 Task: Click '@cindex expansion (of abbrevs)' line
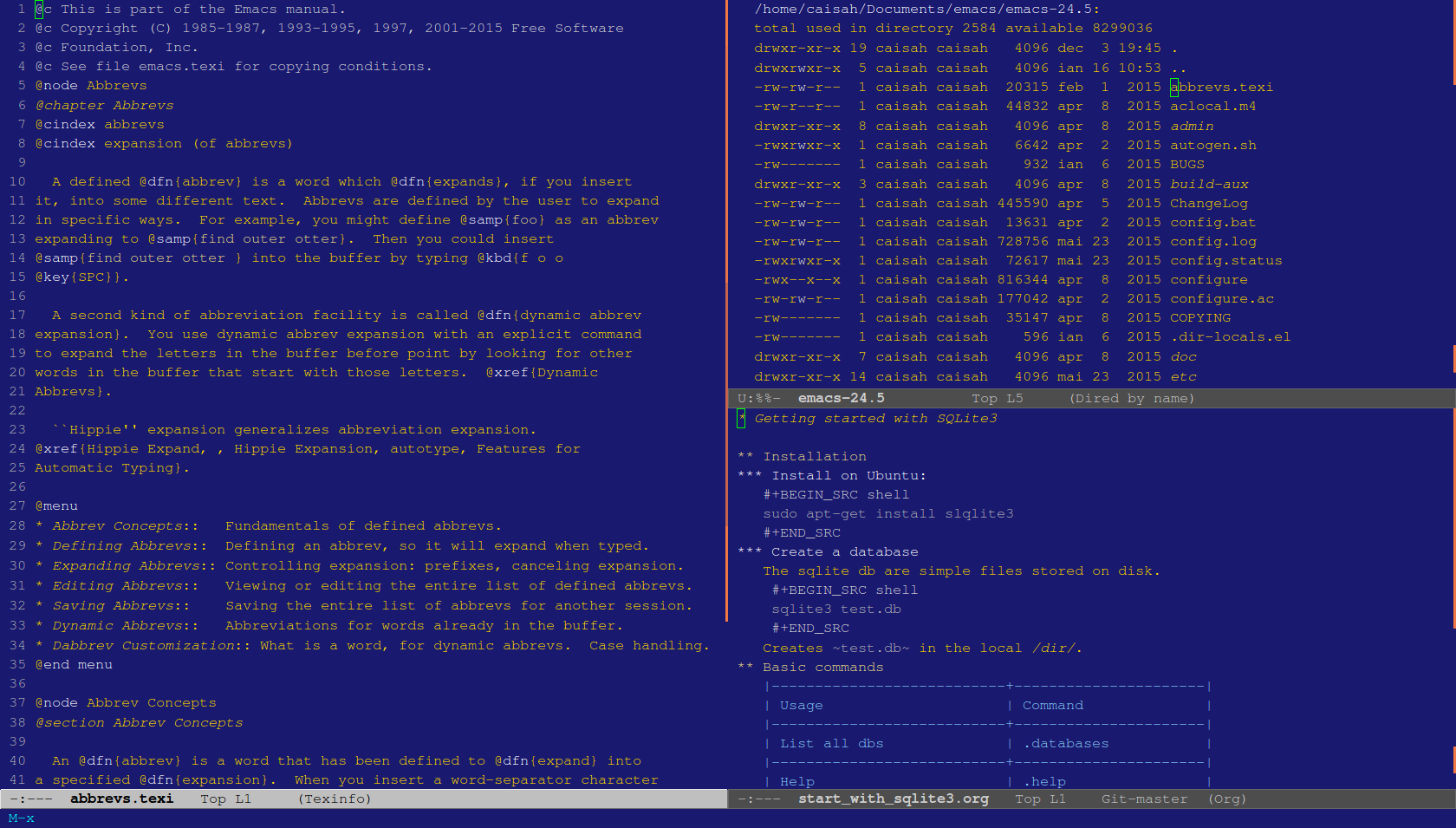(164, 143)
